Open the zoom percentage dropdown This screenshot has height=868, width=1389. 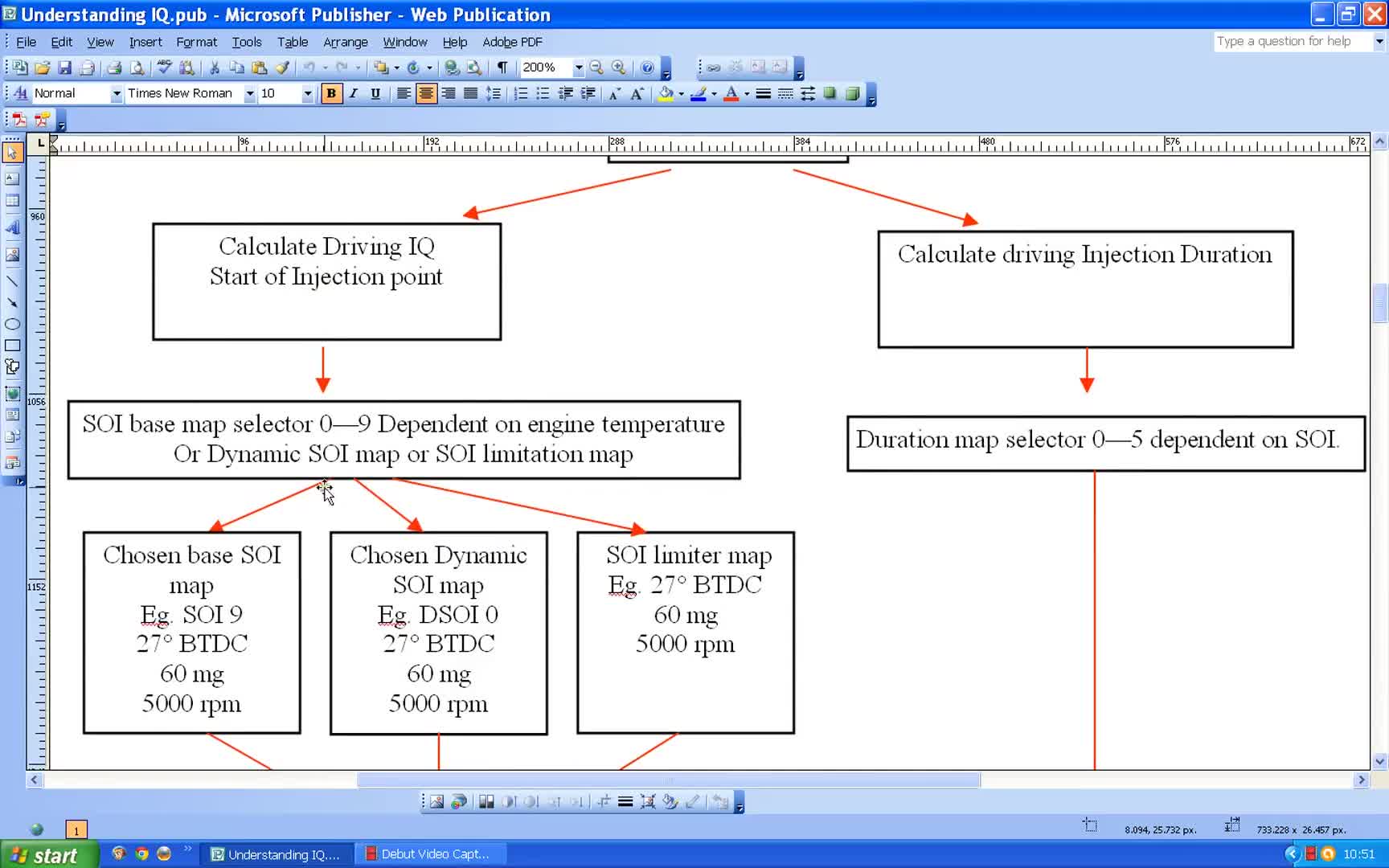(578, 68)
